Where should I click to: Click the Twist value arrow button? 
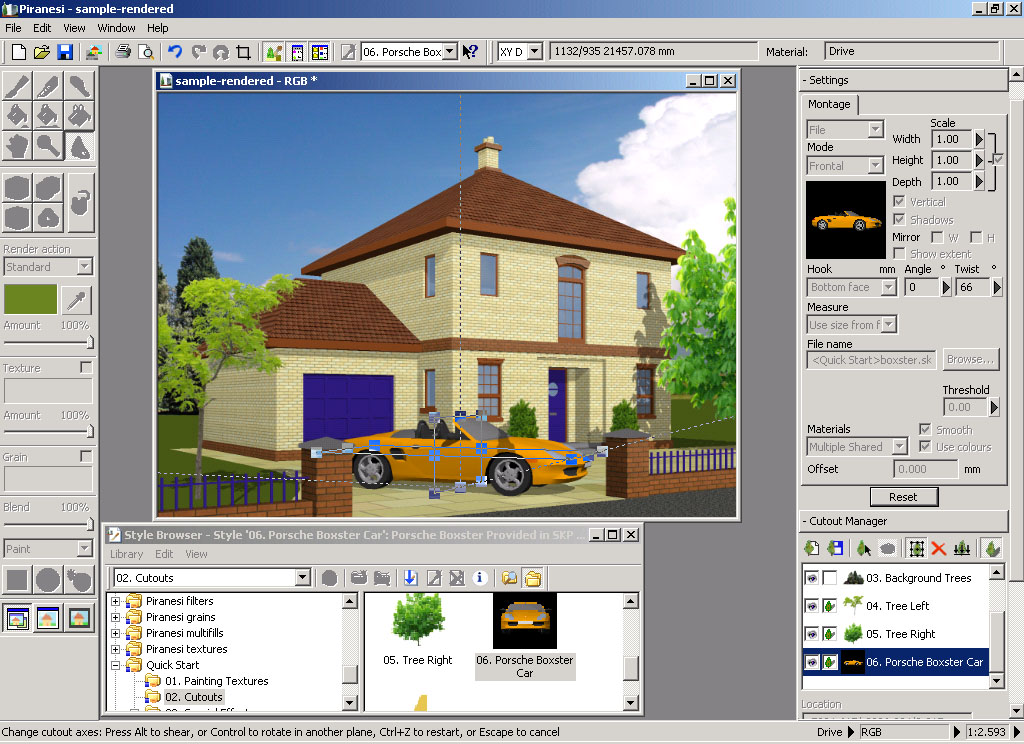pos(997,287)
